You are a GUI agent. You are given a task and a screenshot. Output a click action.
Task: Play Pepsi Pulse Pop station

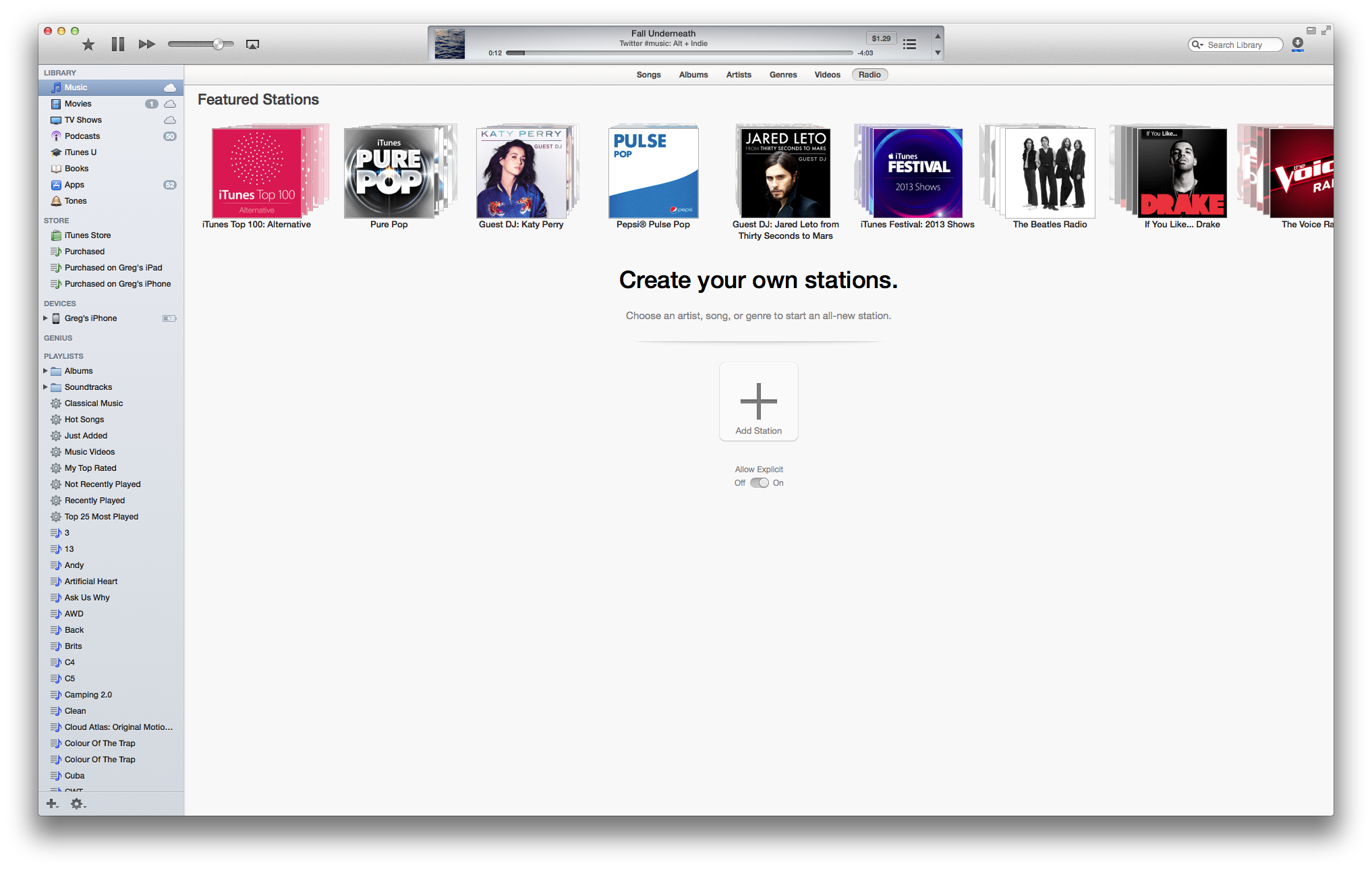point(653,173)
